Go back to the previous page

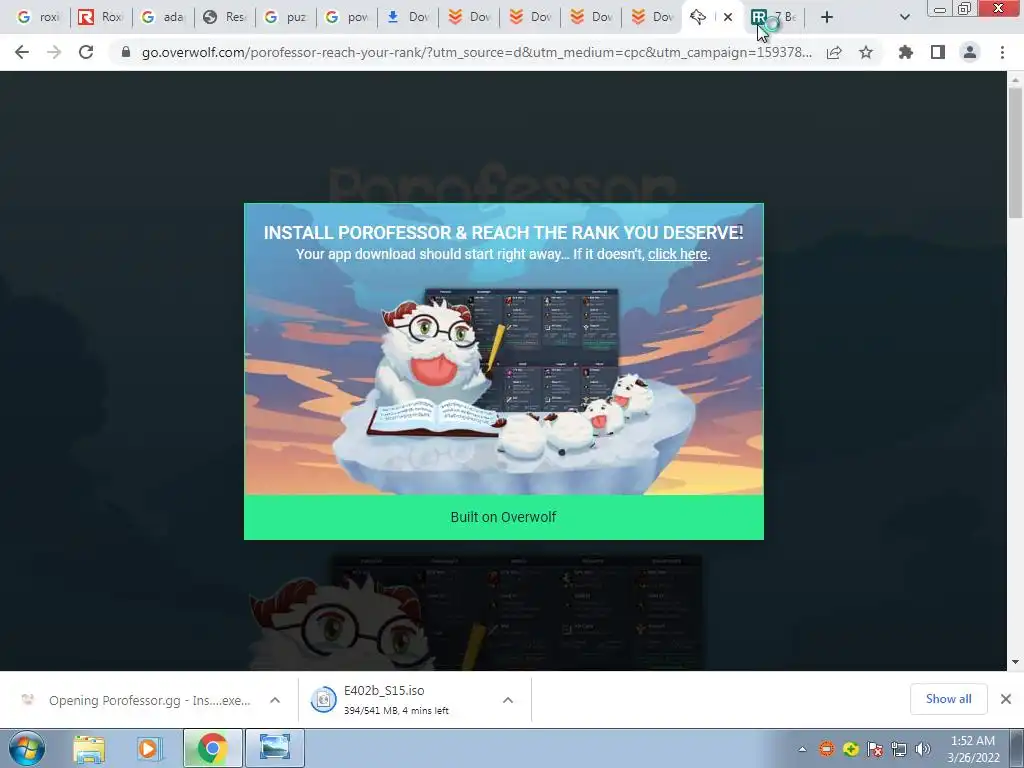[22, 52]
